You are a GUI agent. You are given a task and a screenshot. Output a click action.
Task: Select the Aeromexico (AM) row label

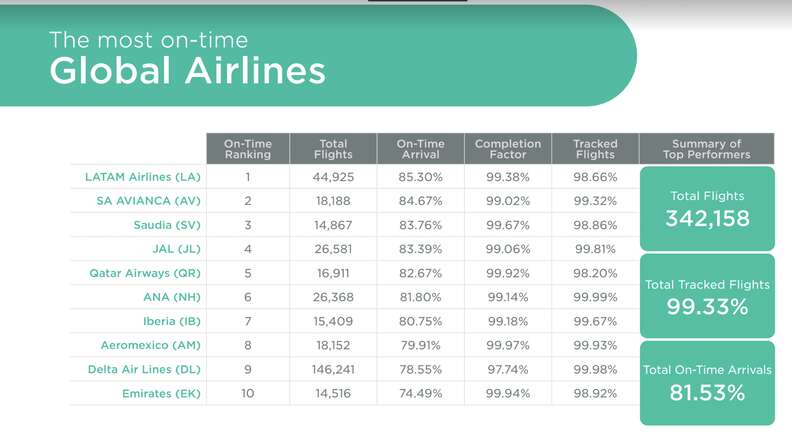150,345
